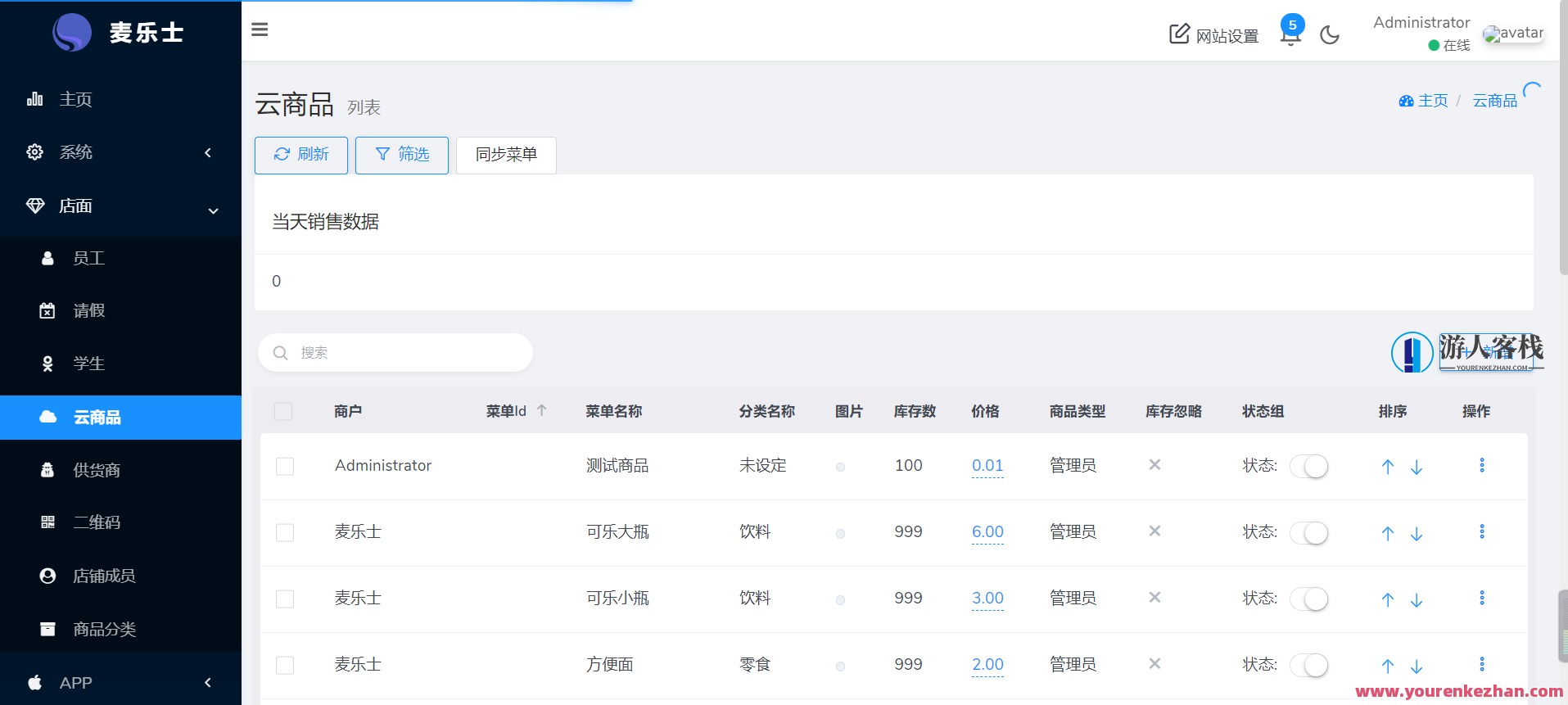The height and width of the screenshot is (705, 1568).
Task: Open 请假 in the sidebar
Action: click(x=120, y=311)
